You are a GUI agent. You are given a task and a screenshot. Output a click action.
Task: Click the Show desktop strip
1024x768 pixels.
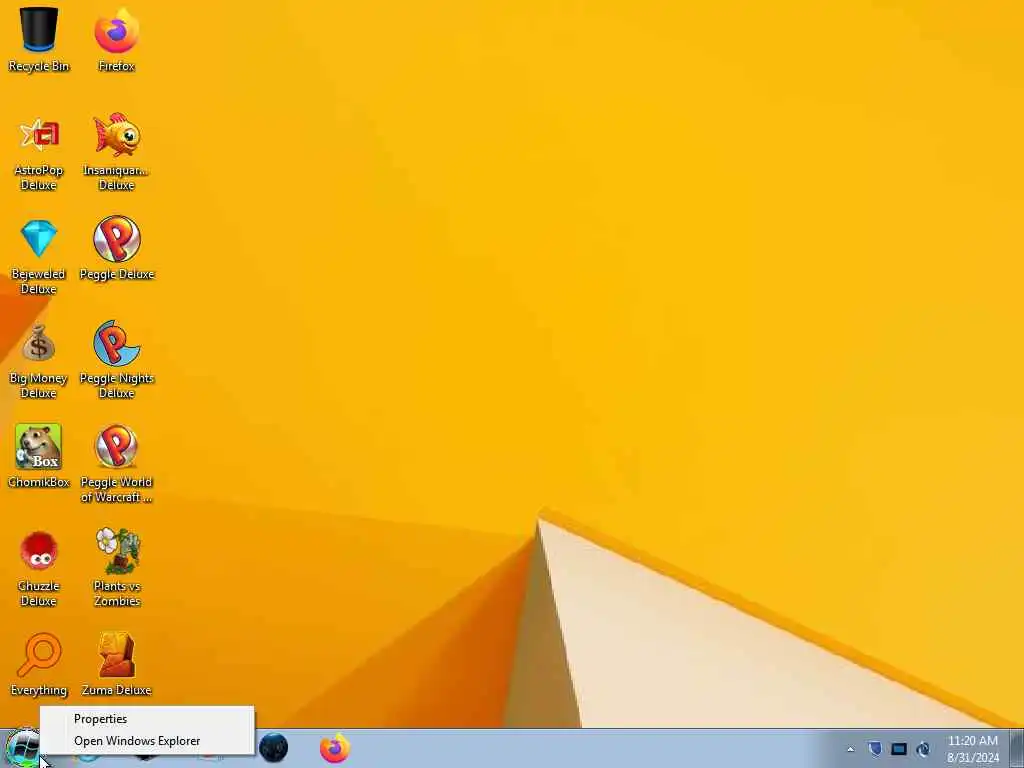(1016, 748)
